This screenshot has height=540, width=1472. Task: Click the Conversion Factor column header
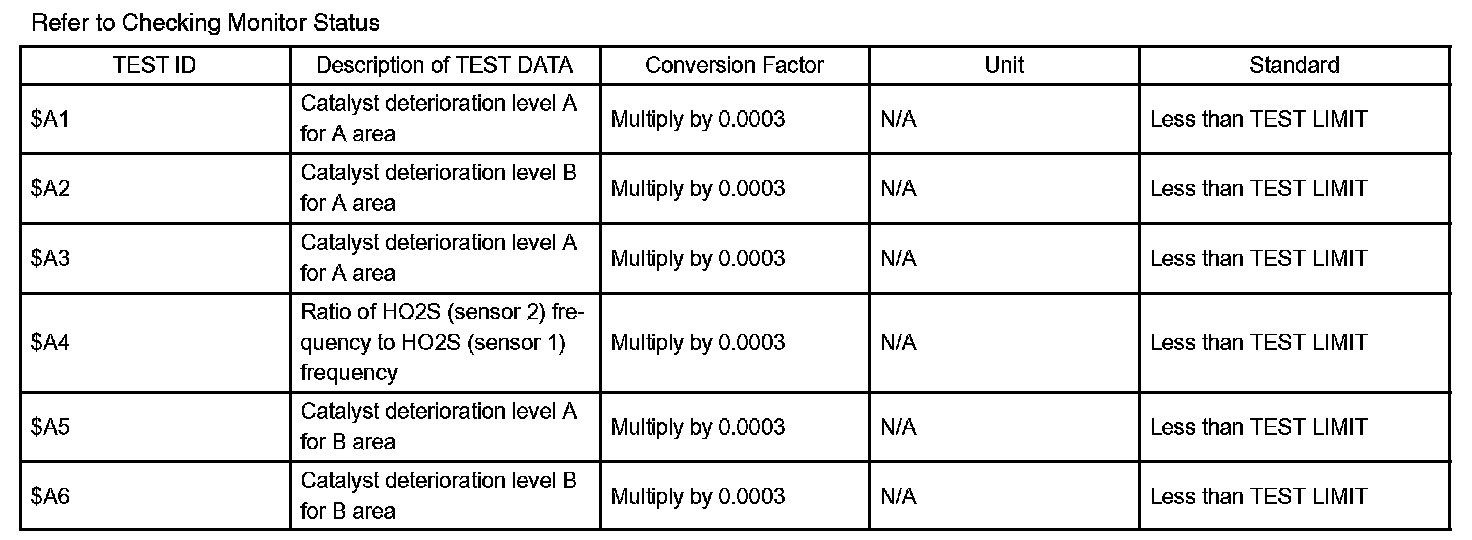735,66
